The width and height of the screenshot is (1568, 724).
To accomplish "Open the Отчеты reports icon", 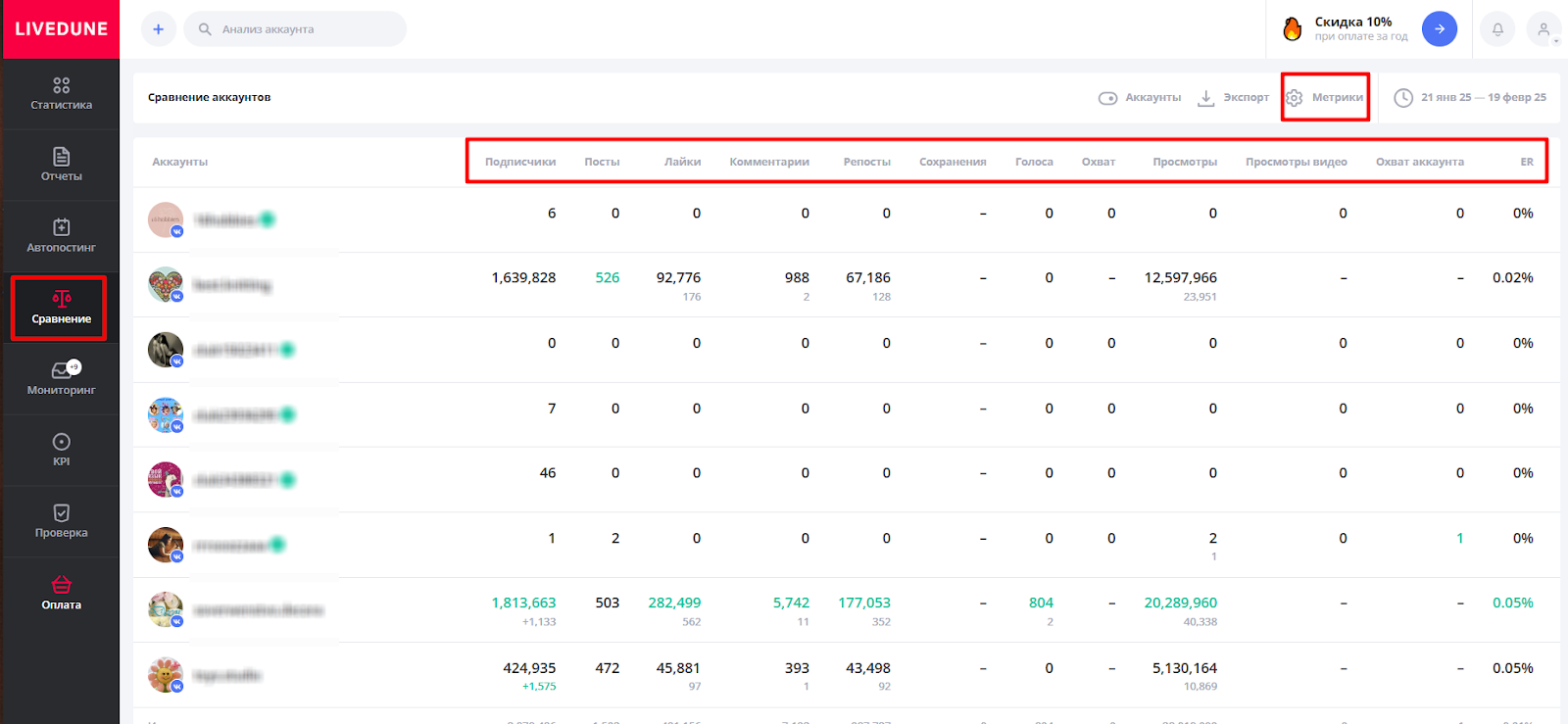I will coord(61,157).
